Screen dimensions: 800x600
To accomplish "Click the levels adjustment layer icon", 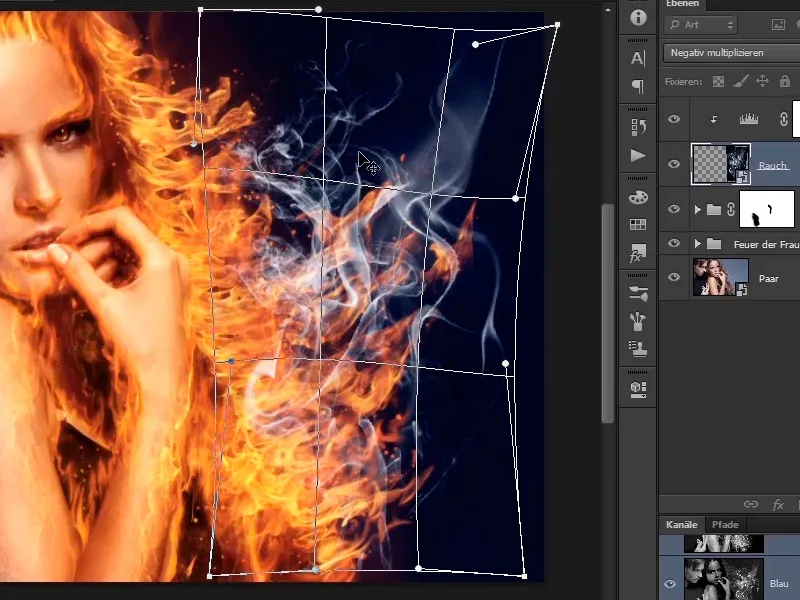I will pyautogui.click(x=748, y=119).
